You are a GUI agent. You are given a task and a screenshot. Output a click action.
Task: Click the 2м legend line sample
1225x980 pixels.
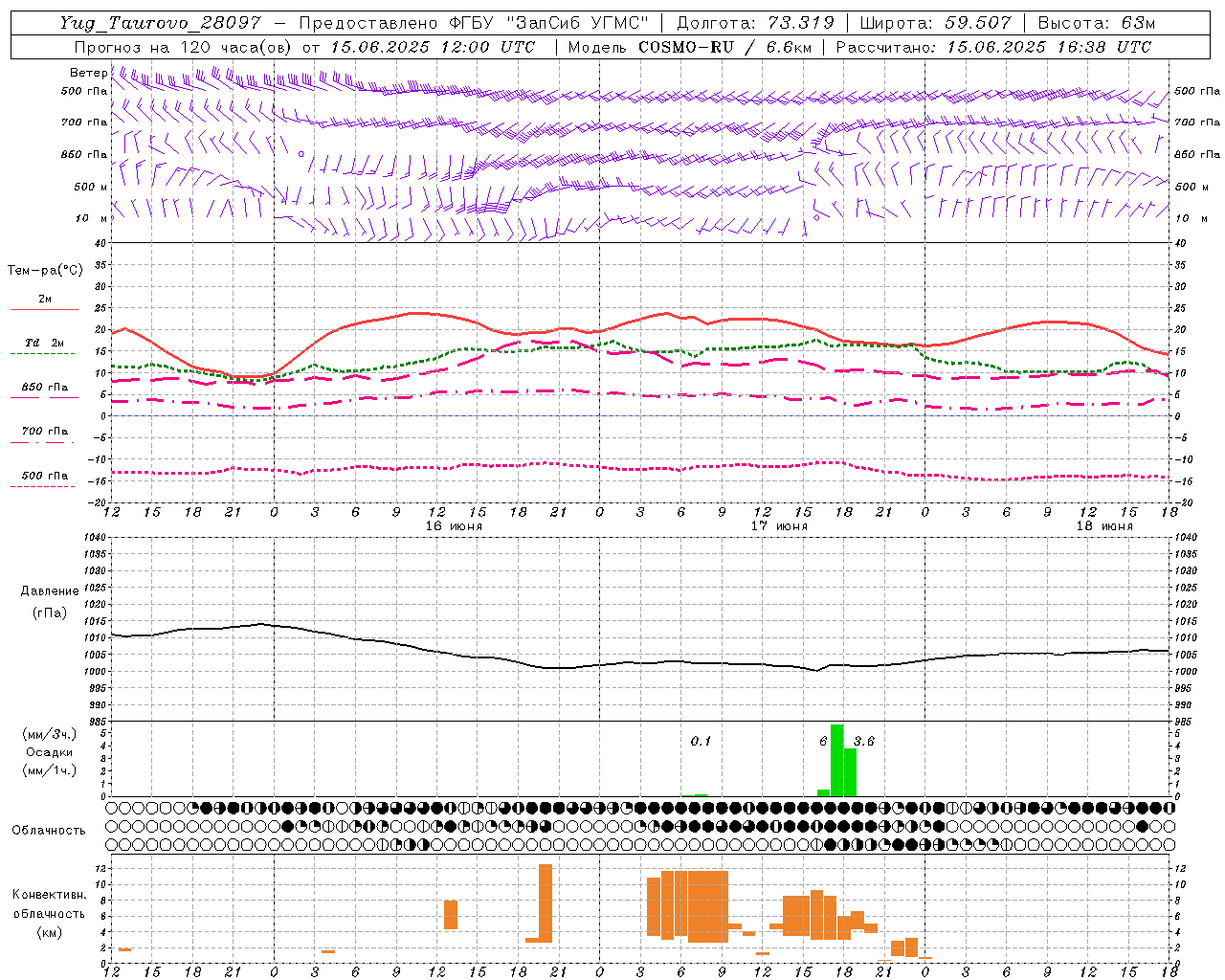click(x=43, y=310)
